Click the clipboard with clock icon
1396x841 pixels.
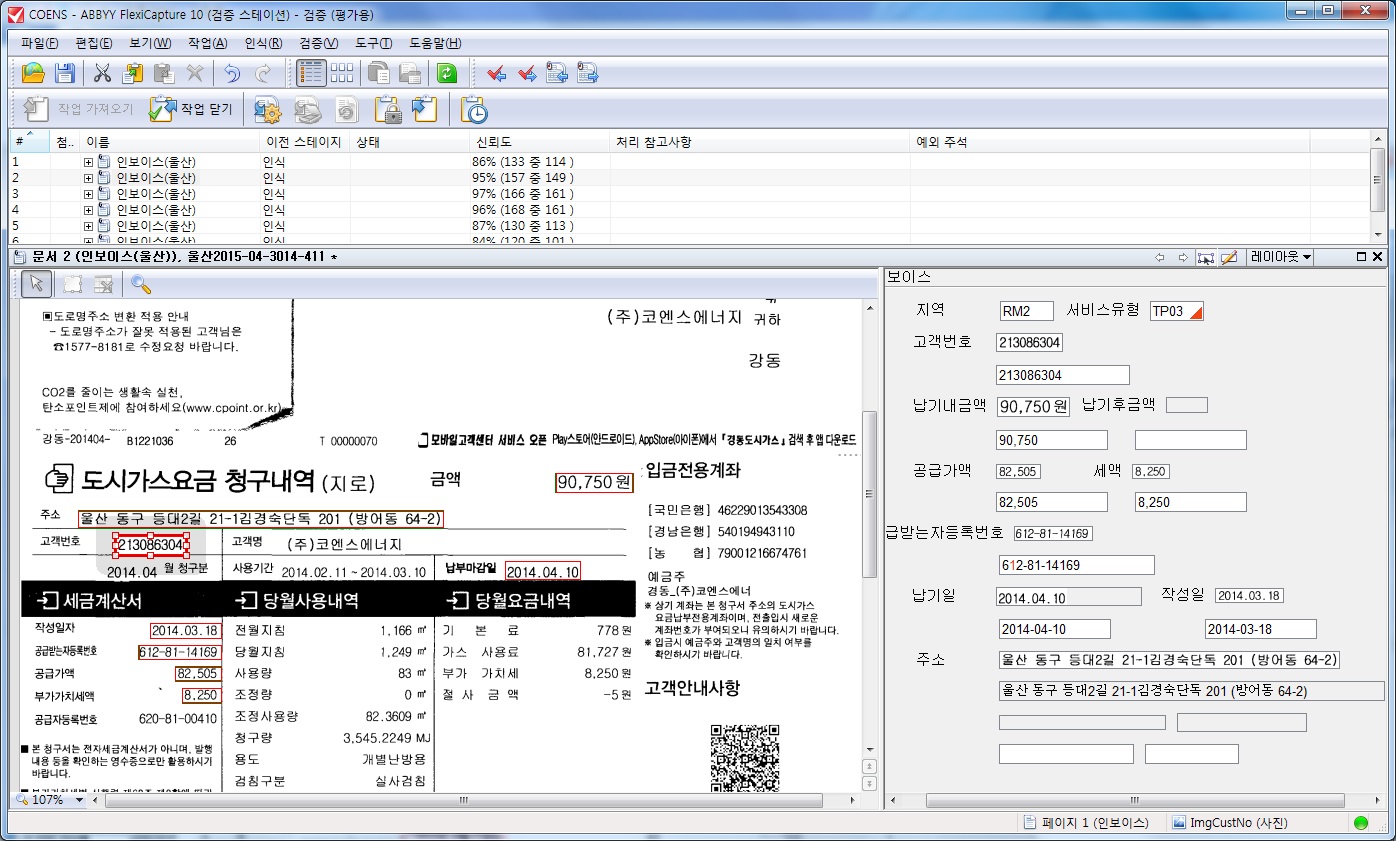(473, 109)
